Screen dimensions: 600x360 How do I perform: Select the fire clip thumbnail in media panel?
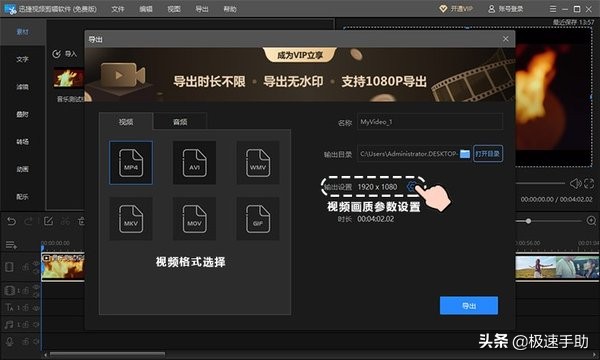69,78
